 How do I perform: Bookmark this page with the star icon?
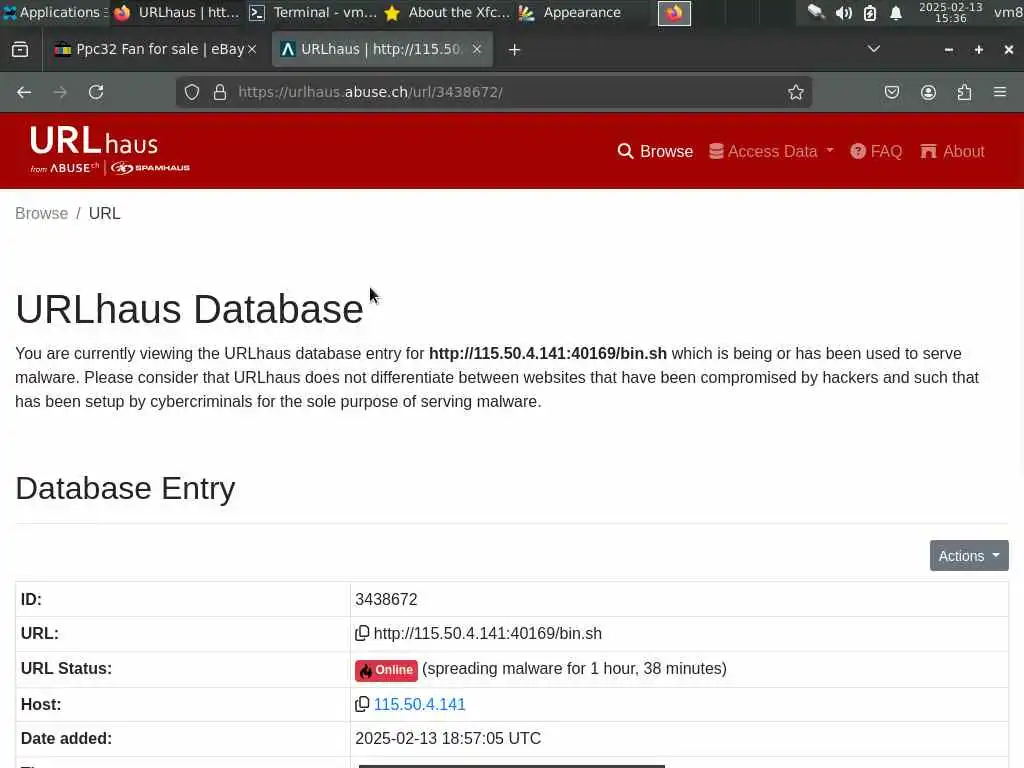[x=795, y=92]
